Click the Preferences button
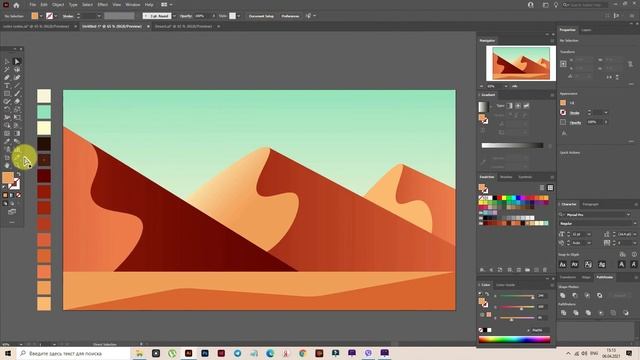The width and height of the screenshot is (640, 360). pos(290,16)
